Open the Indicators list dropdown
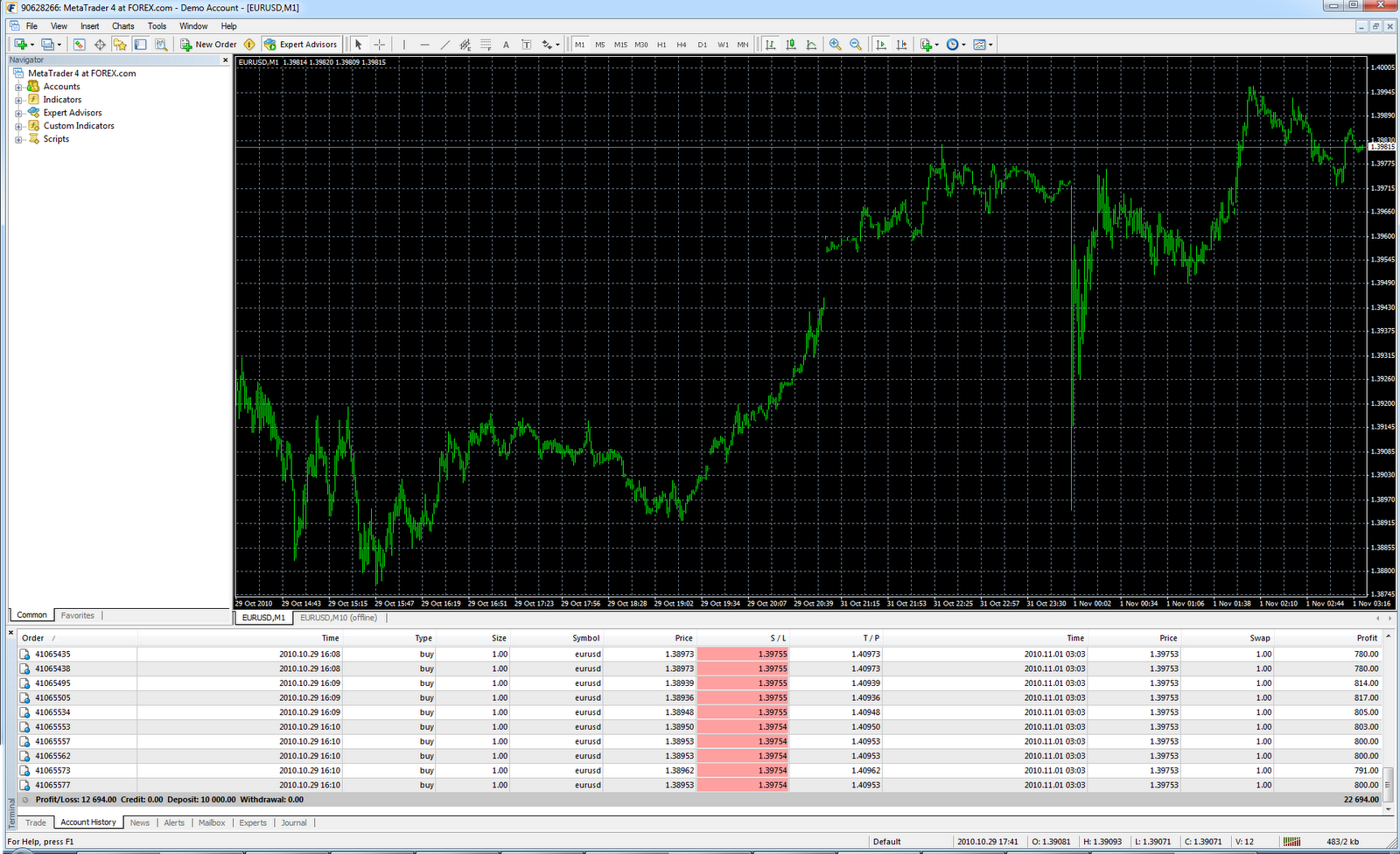1400x854 pixels. 929,45
